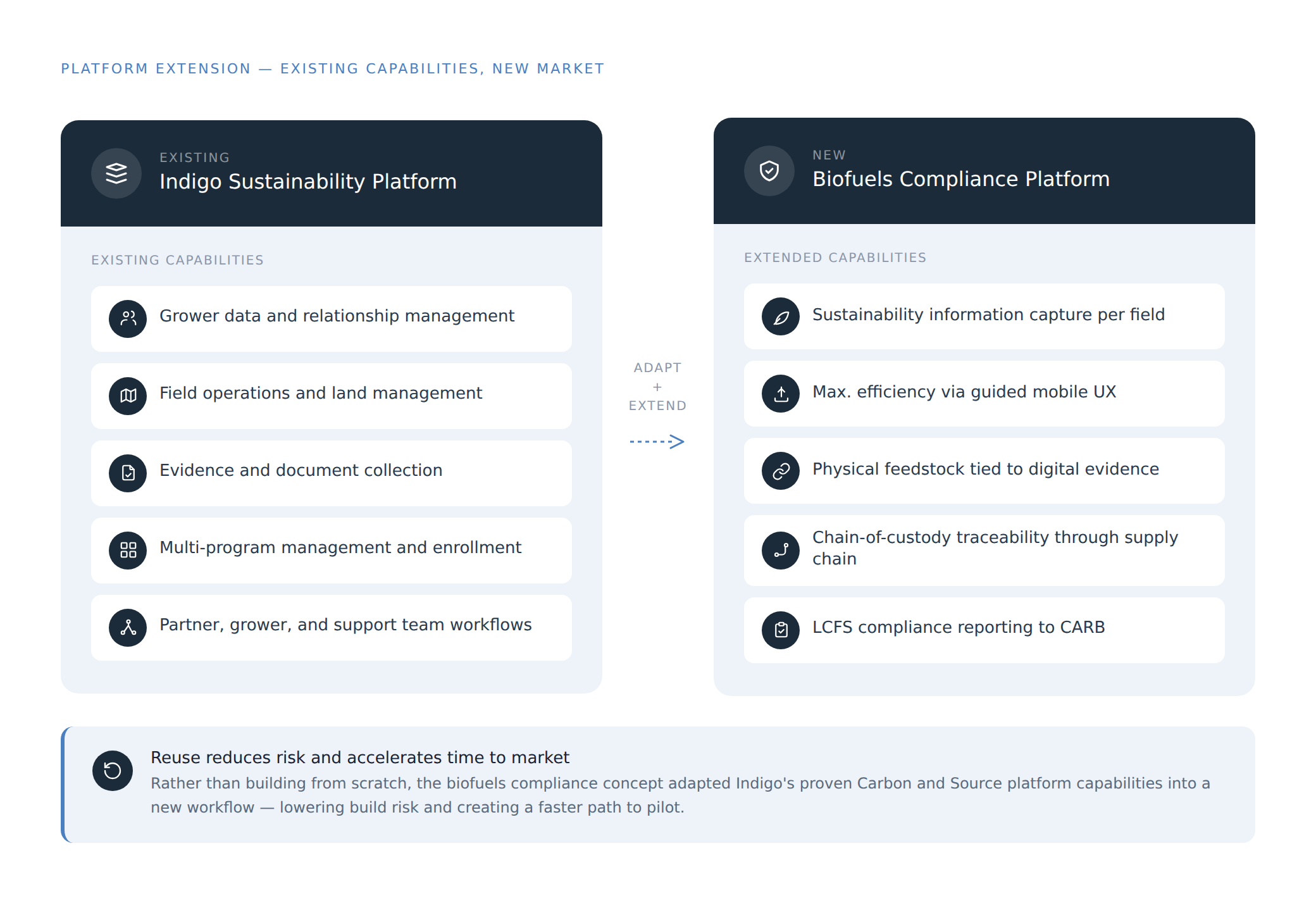Image resolution: width=1316 pixels, height=910 pixels.
Task: Click the shield check icon in New header
Action: 769,171
